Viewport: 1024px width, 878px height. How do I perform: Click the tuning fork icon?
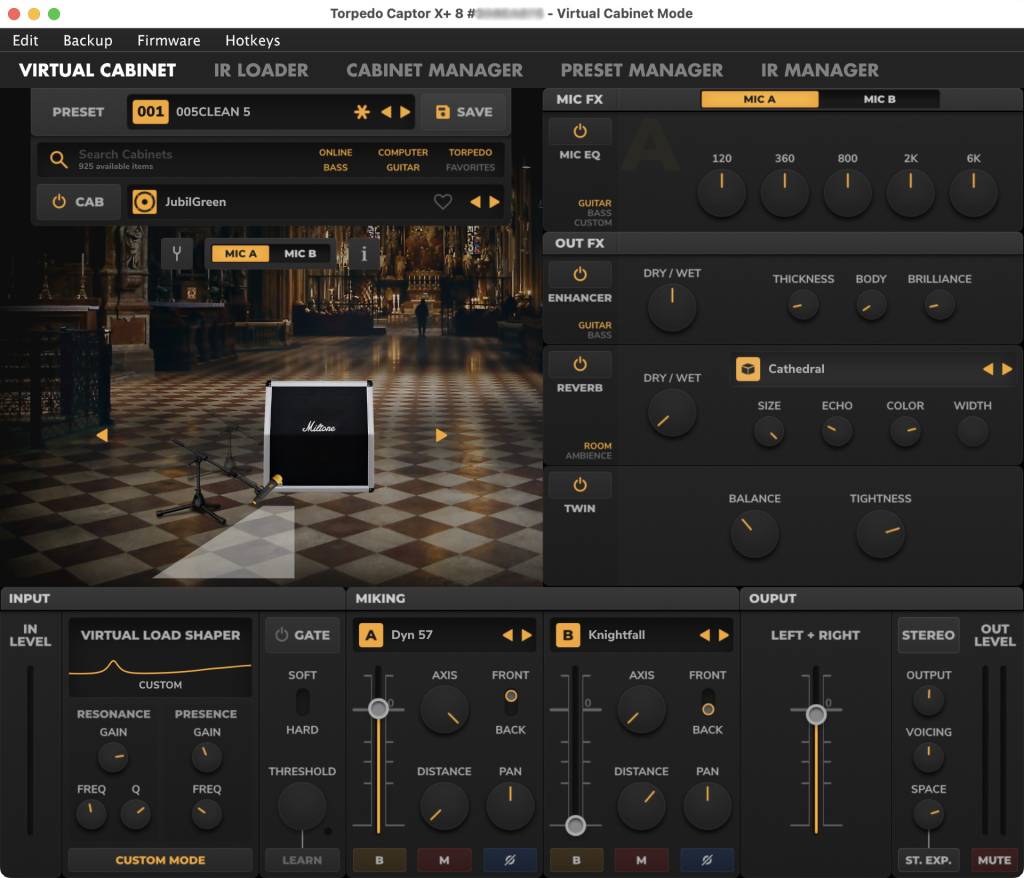176,253
